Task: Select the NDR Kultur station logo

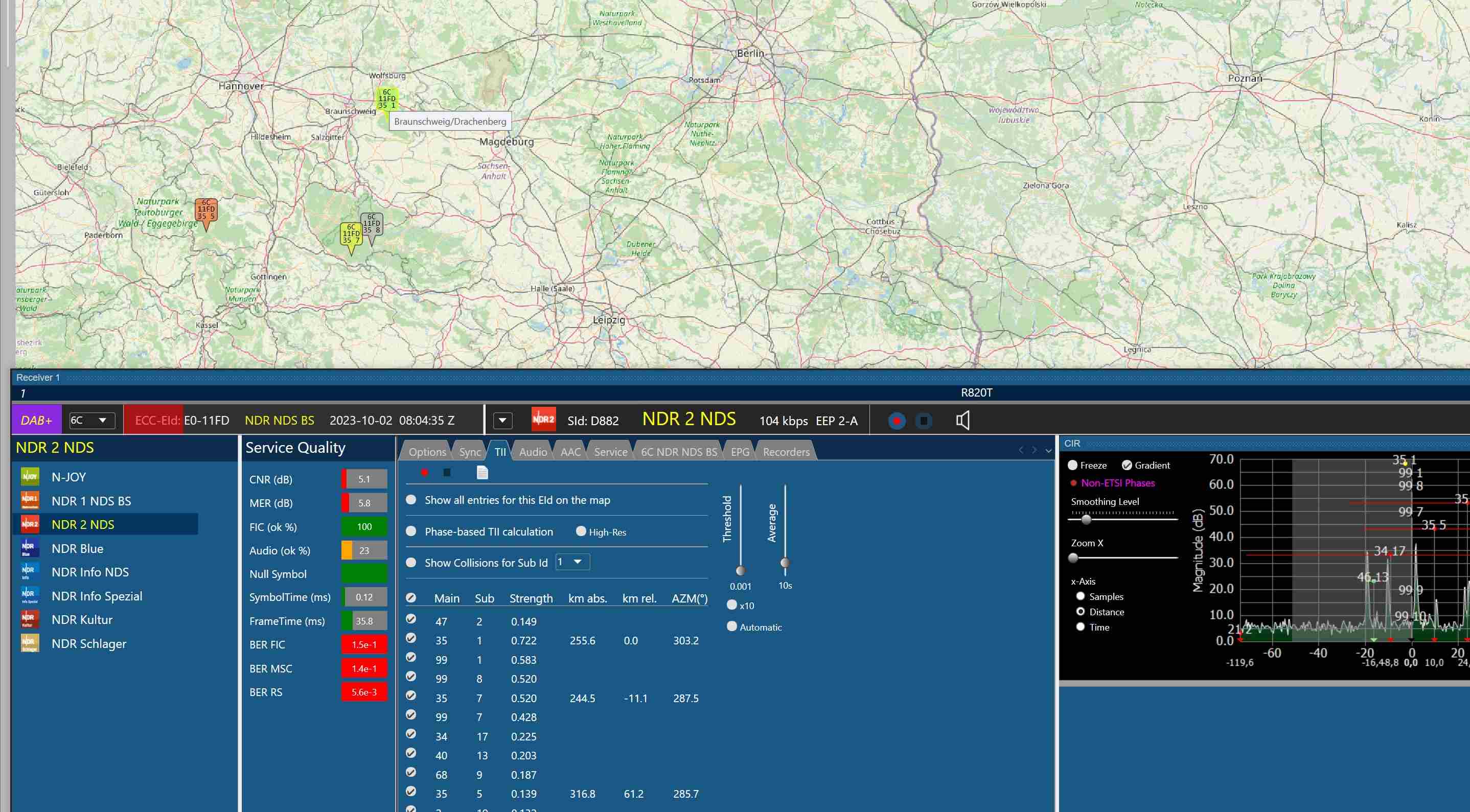Action: coord(30,619)
